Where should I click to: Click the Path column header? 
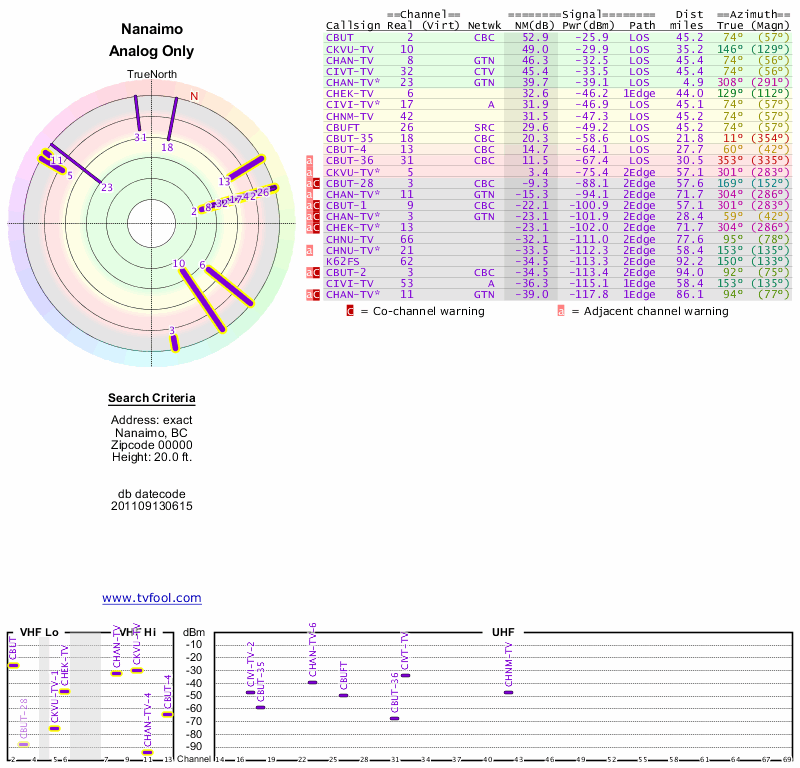point(642,26)
